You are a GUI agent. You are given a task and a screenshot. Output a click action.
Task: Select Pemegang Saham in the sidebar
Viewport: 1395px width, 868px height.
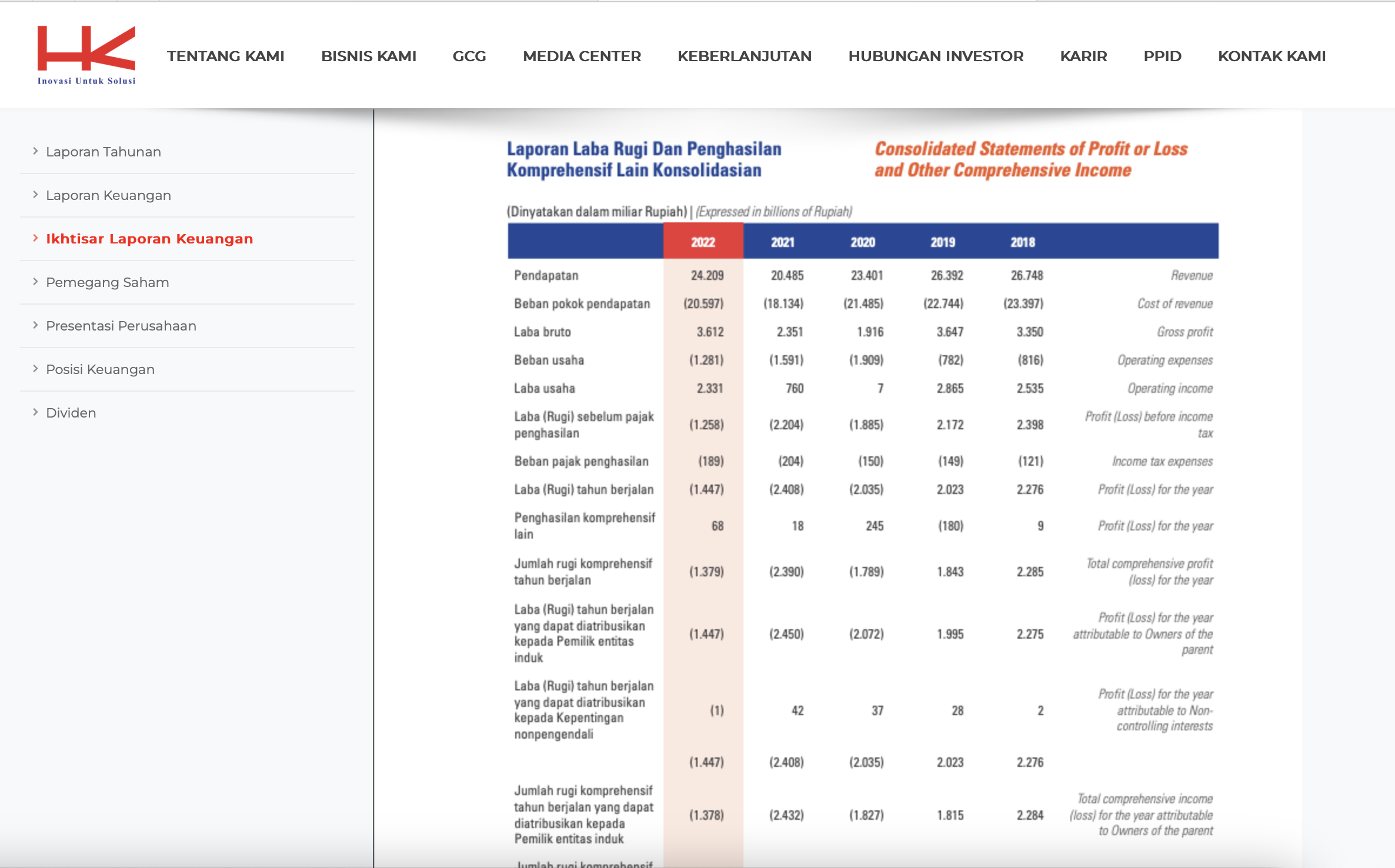click(x=108, y=282)
